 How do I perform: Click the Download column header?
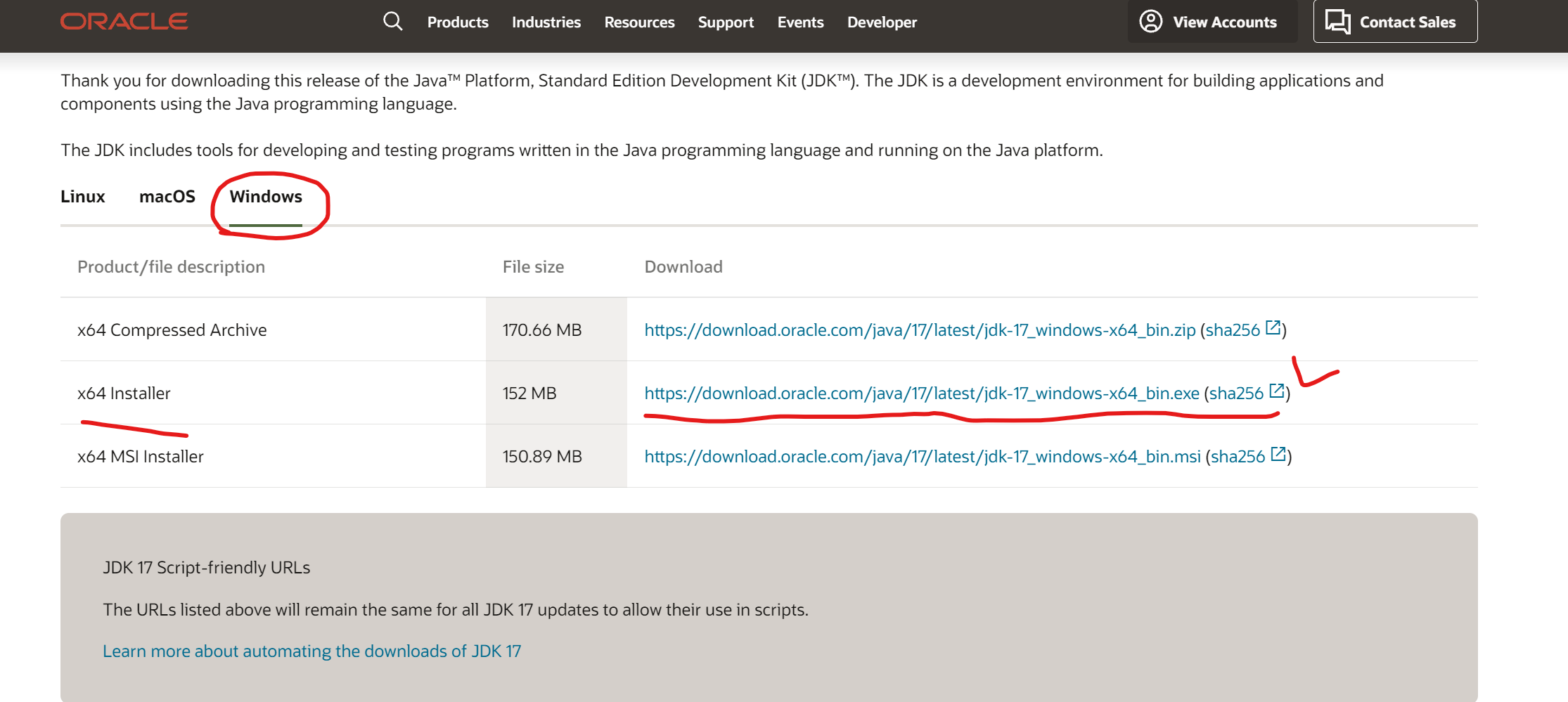tap(683, 267)
